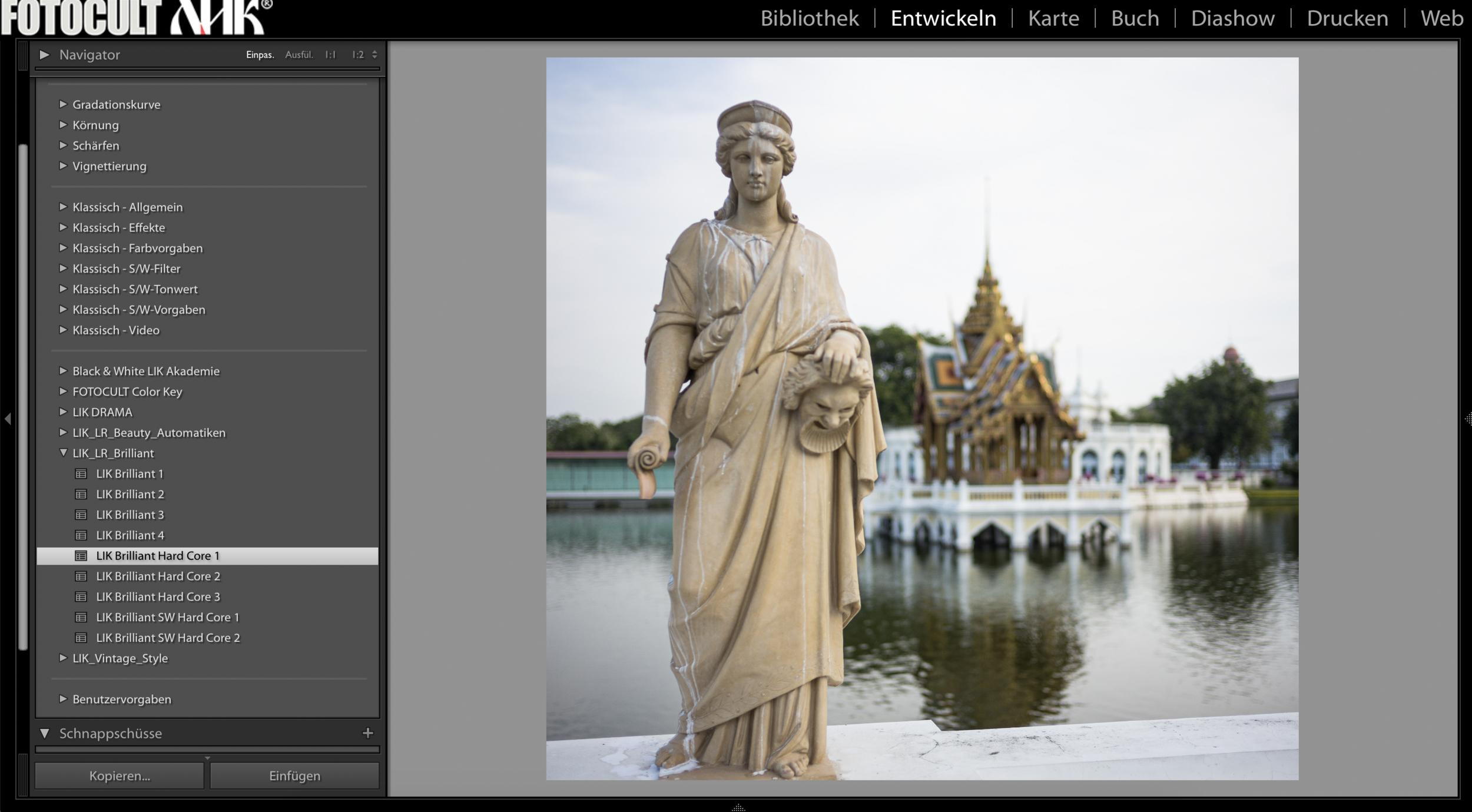Click the right panel edge handle

[1467, 419]
